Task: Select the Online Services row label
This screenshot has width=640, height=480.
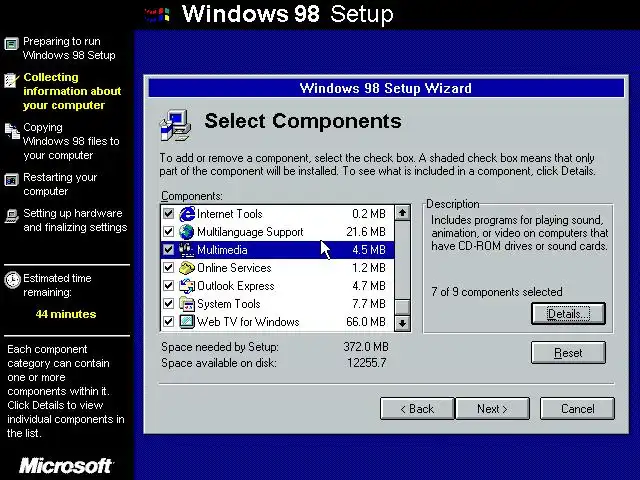Action: [234, 268]
